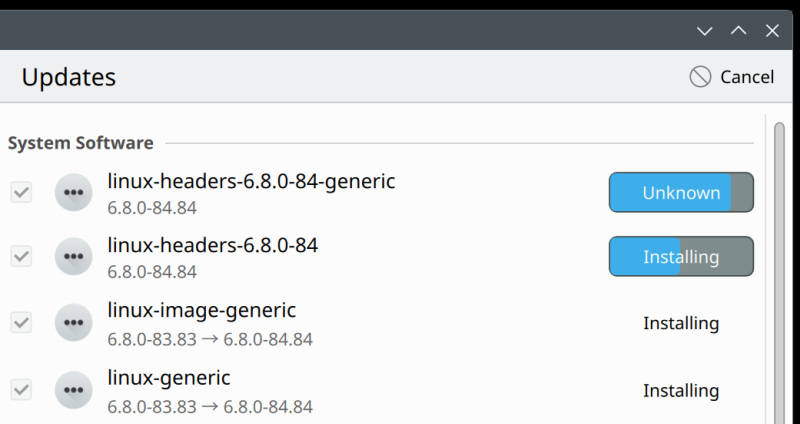Click the Installing progress bar for linux-headers-6.8.0-84

(x=681, y=257)
